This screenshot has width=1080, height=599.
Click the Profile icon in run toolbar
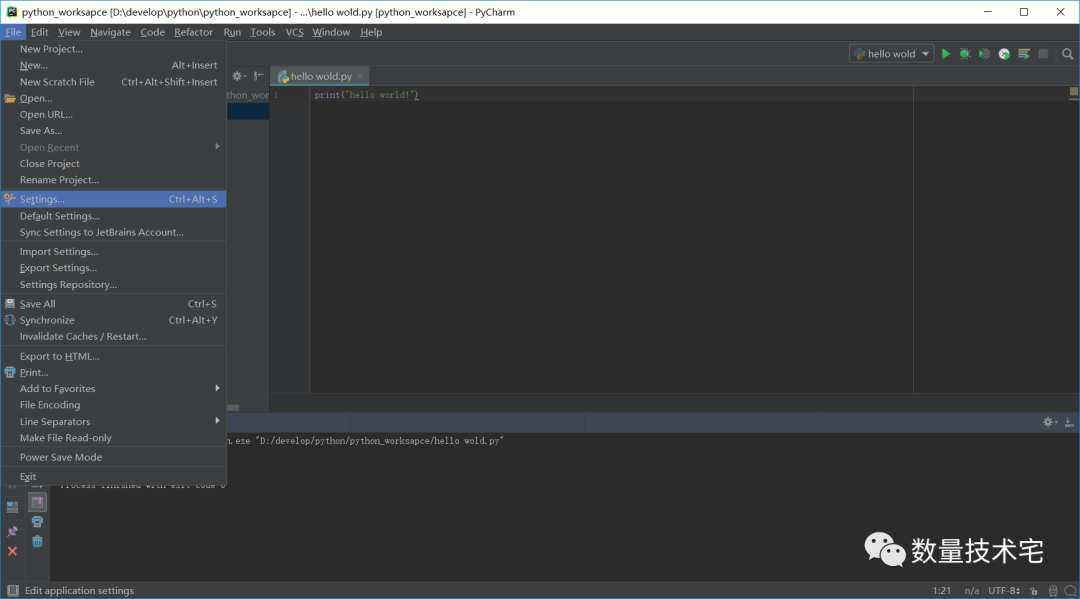[1004, 54]
